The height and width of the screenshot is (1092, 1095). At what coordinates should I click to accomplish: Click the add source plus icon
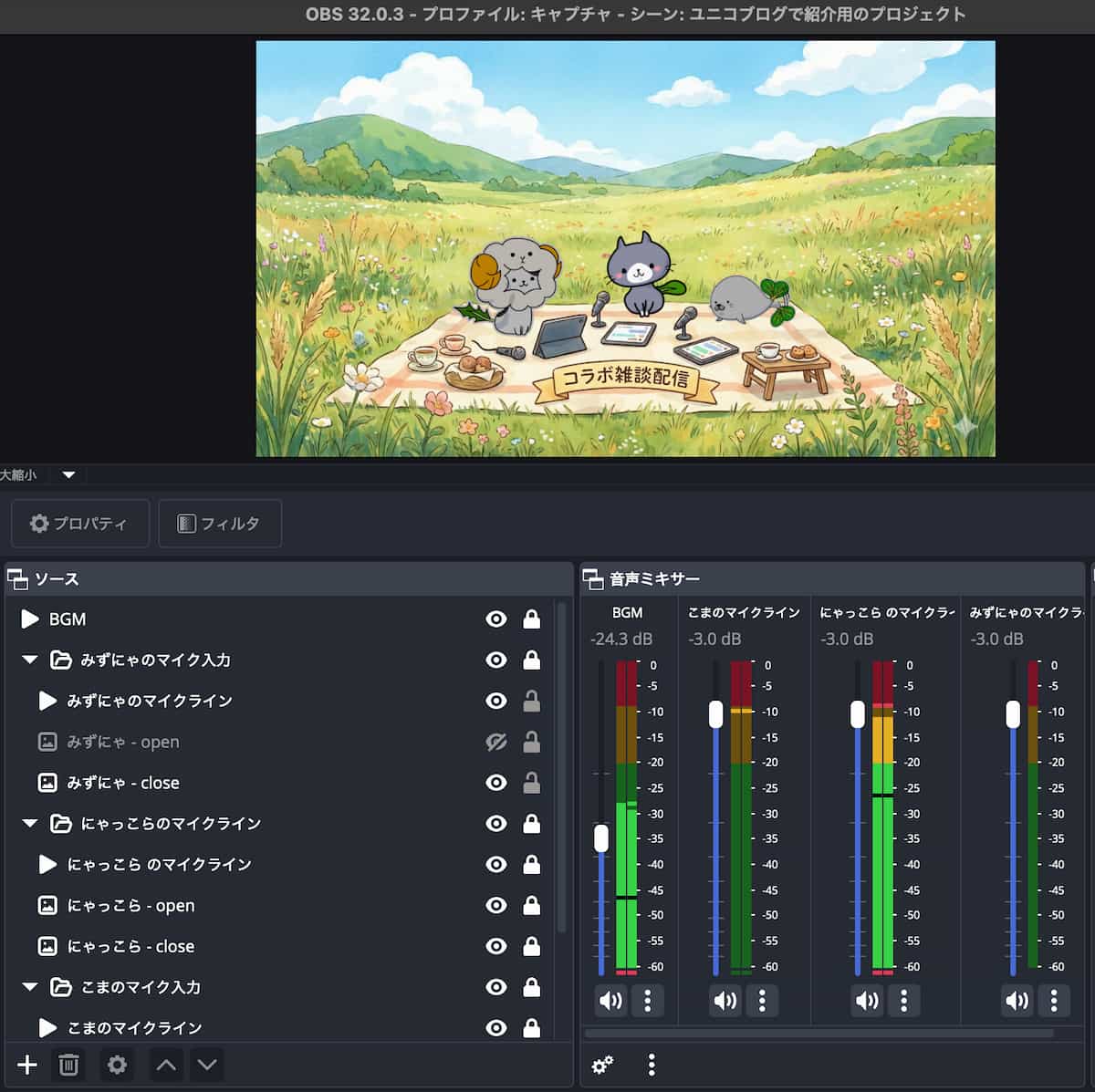[27, 1065]
